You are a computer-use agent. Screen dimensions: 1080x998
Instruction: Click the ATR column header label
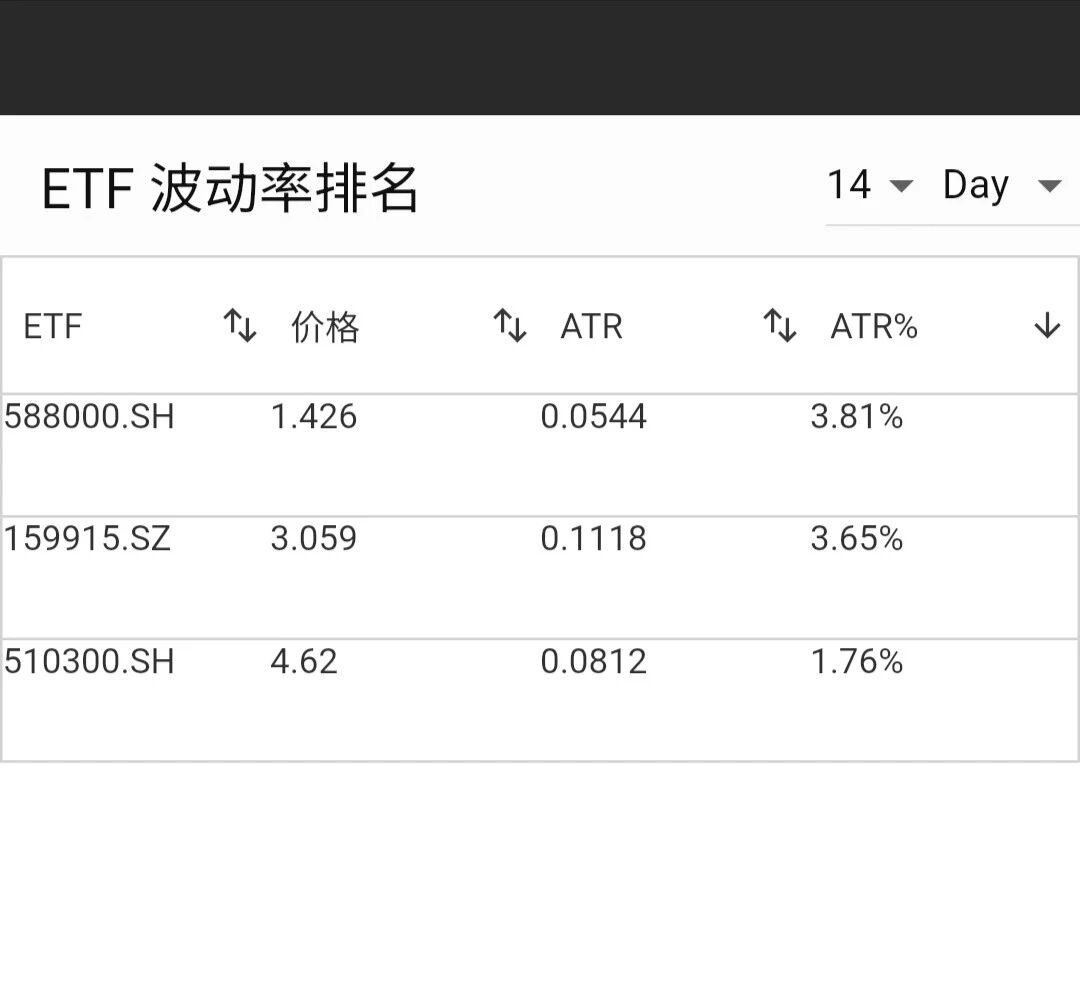point(592,326)
